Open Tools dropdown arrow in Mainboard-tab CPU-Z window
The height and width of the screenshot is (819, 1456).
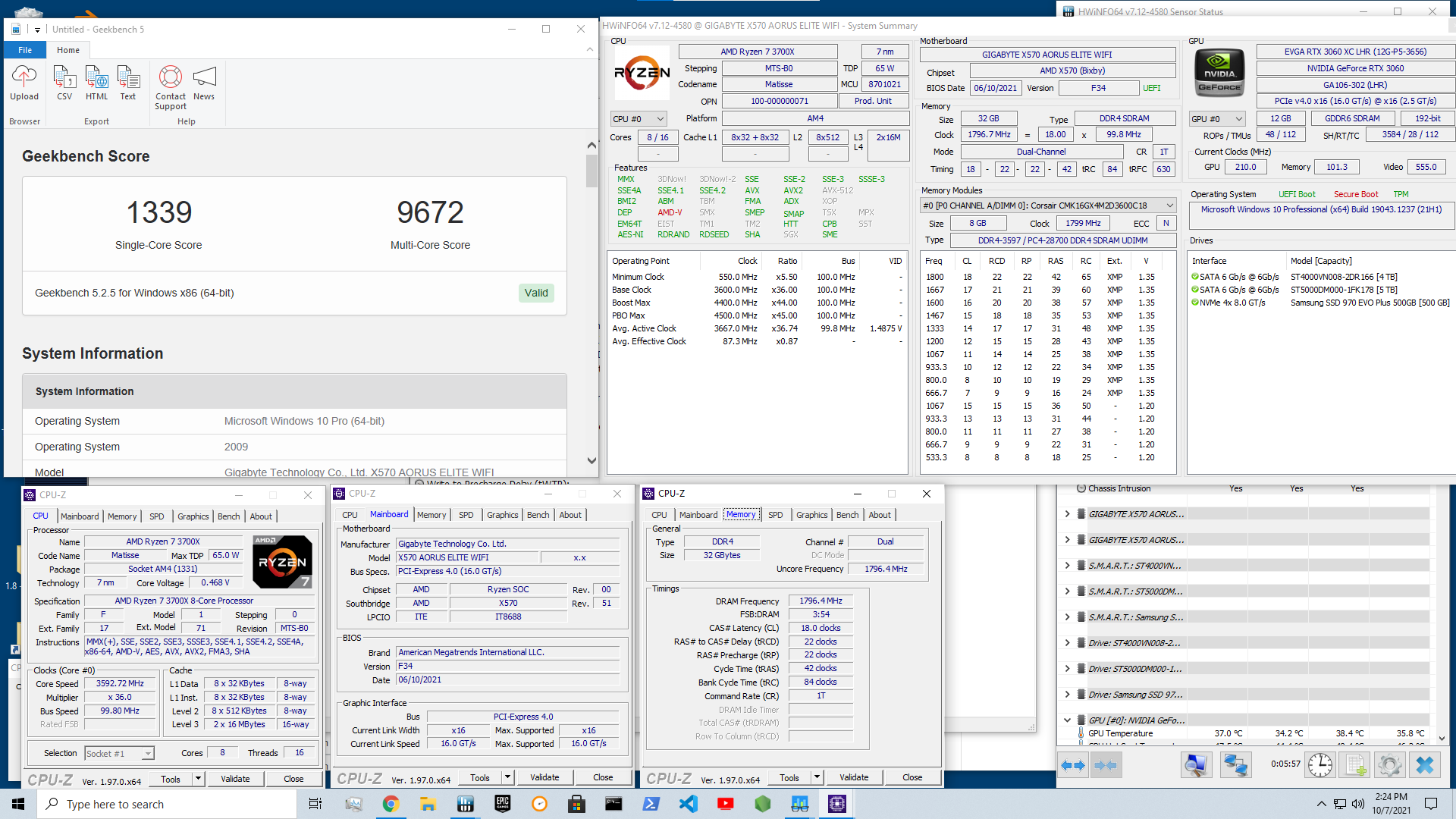[508, 777]
